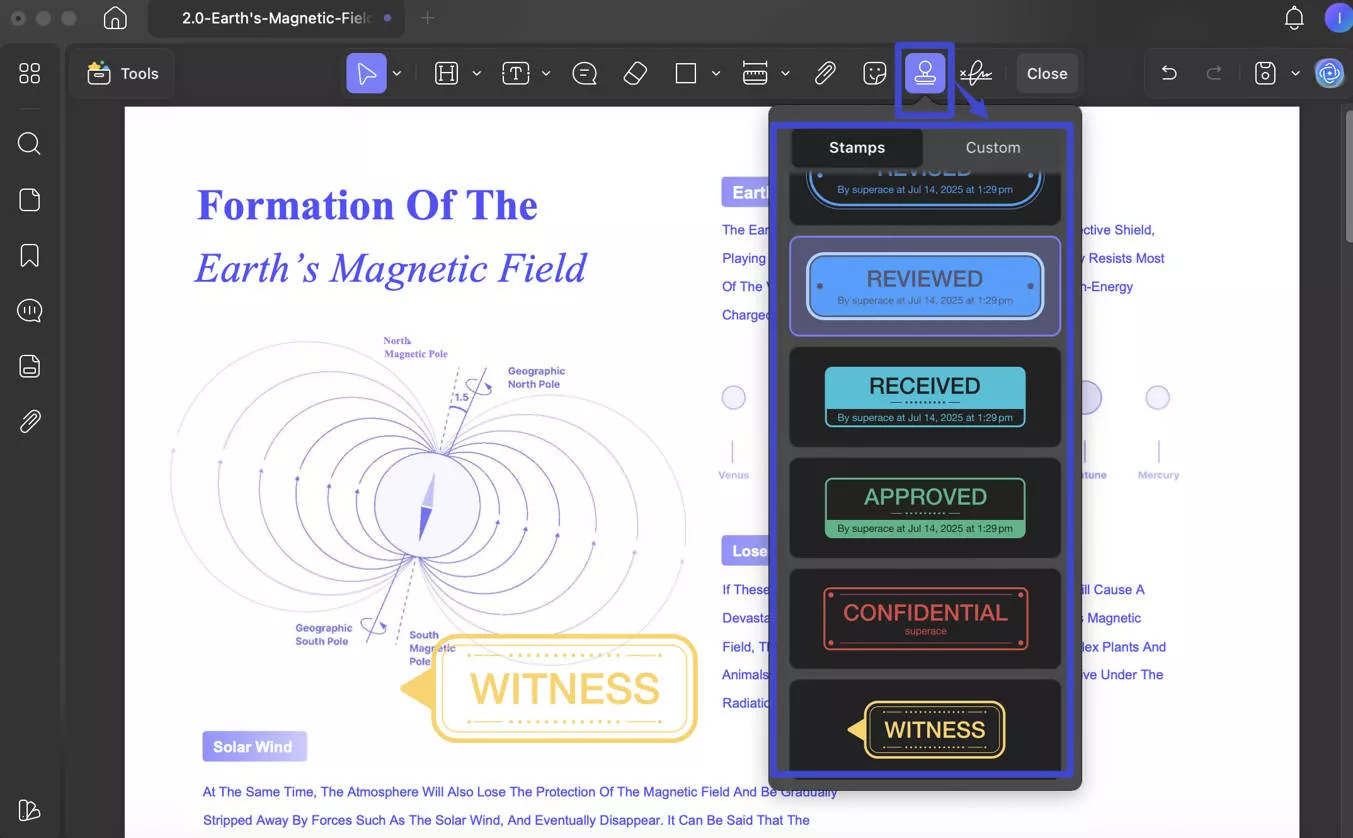This screenshot has height=838, width=1353.
Task: Select the Stamp tool in the toolbar
Action: [x=924, y=72]
